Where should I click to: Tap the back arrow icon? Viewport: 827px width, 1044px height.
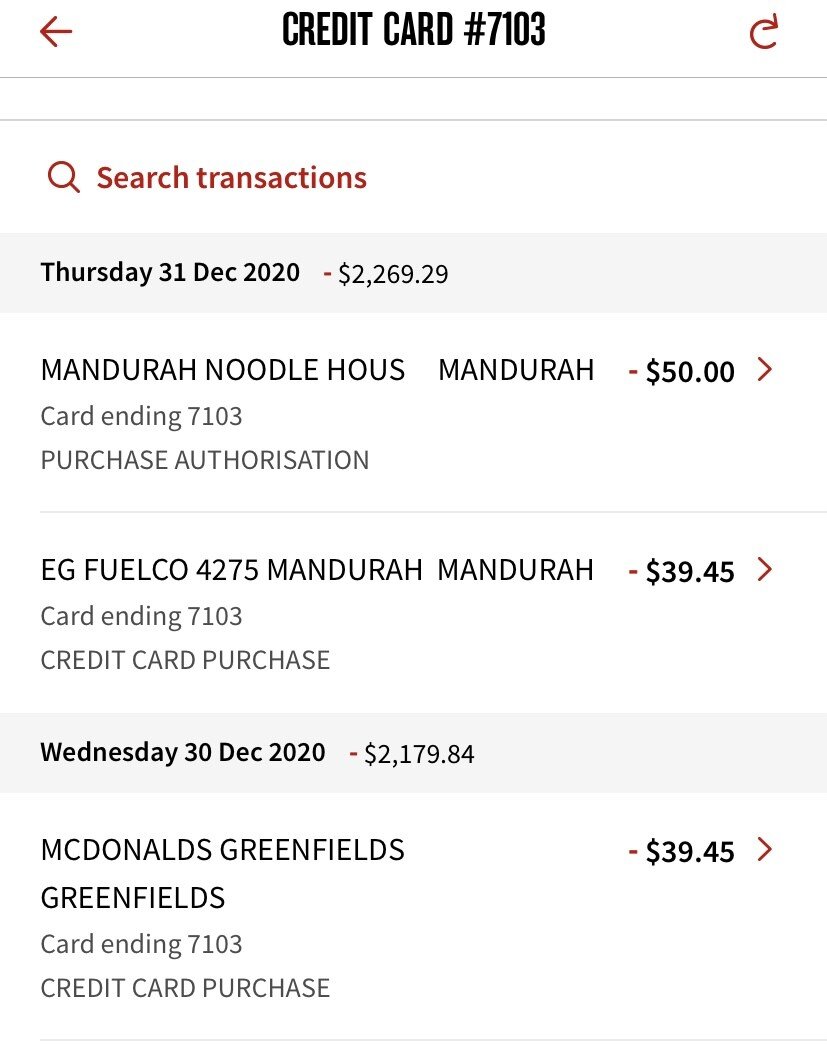56,32
